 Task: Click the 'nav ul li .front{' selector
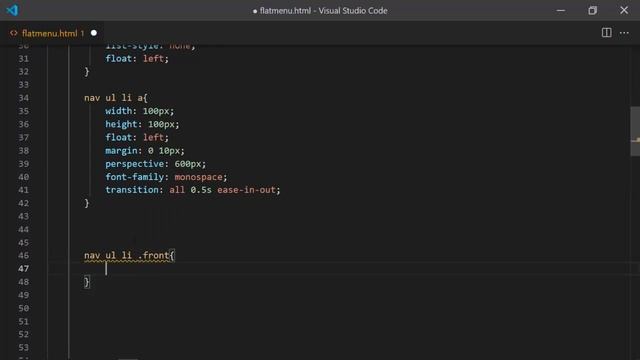(x=129, y=256)
